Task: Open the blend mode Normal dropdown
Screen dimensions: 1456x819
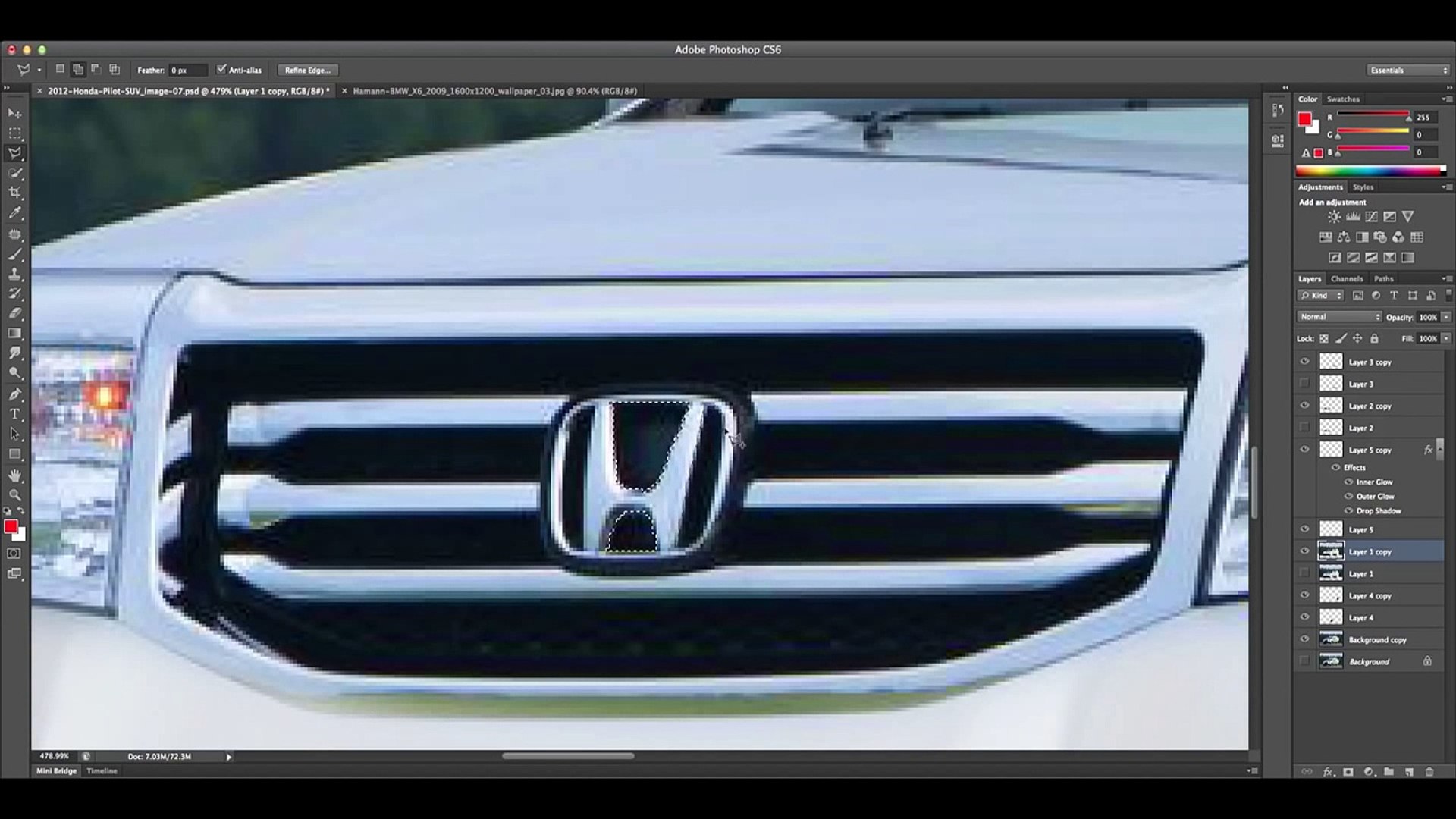Action: (1339, 317)
